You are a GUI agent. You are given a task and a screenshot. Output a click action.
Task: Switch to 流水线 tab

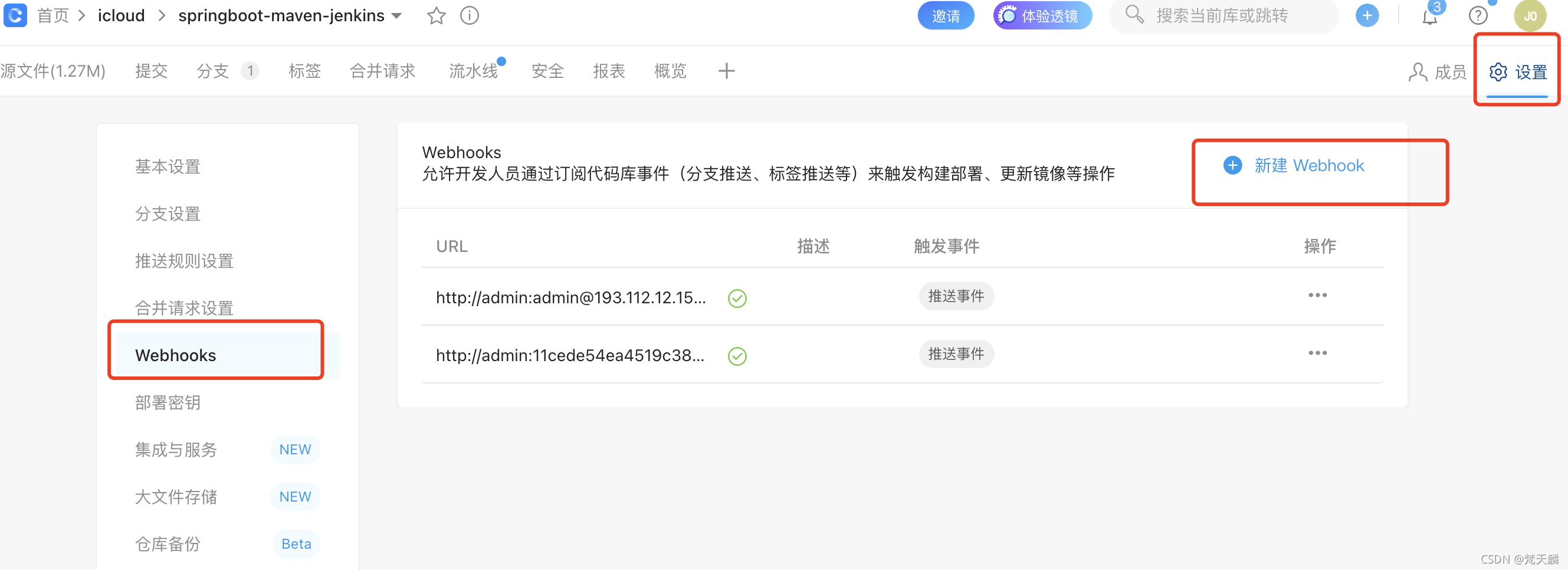pos(475,71)
